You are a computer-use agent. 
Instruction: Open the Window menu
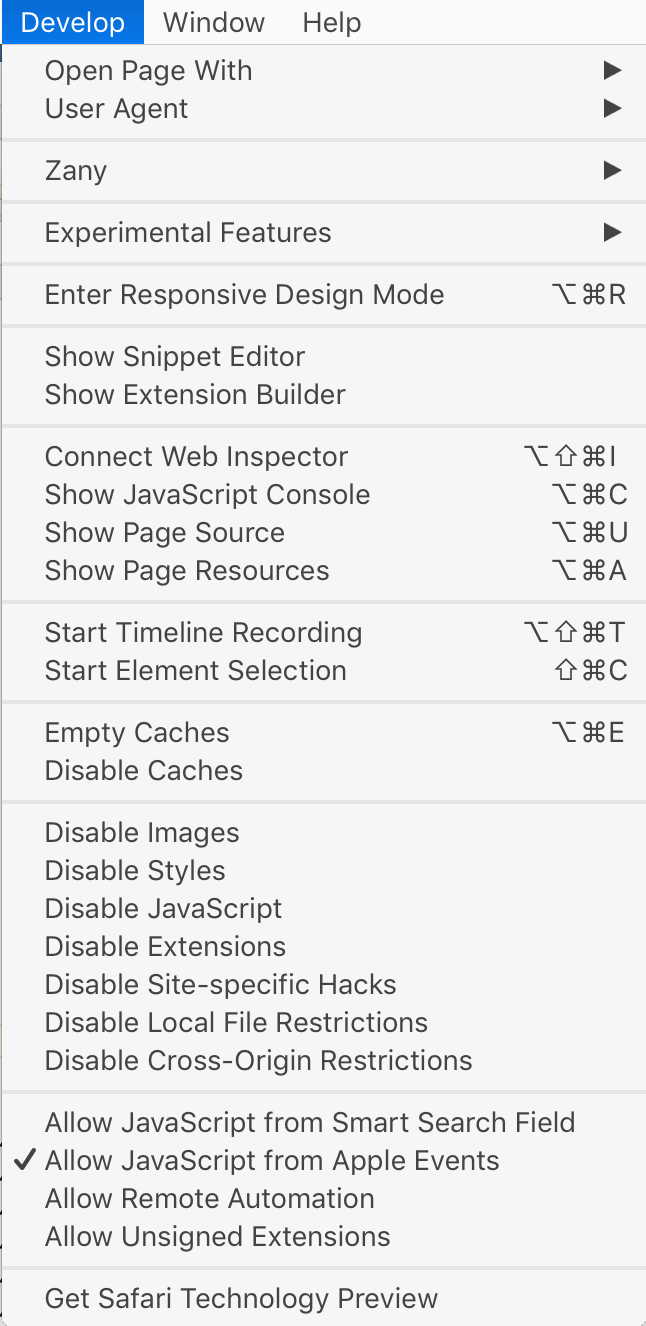213,22
